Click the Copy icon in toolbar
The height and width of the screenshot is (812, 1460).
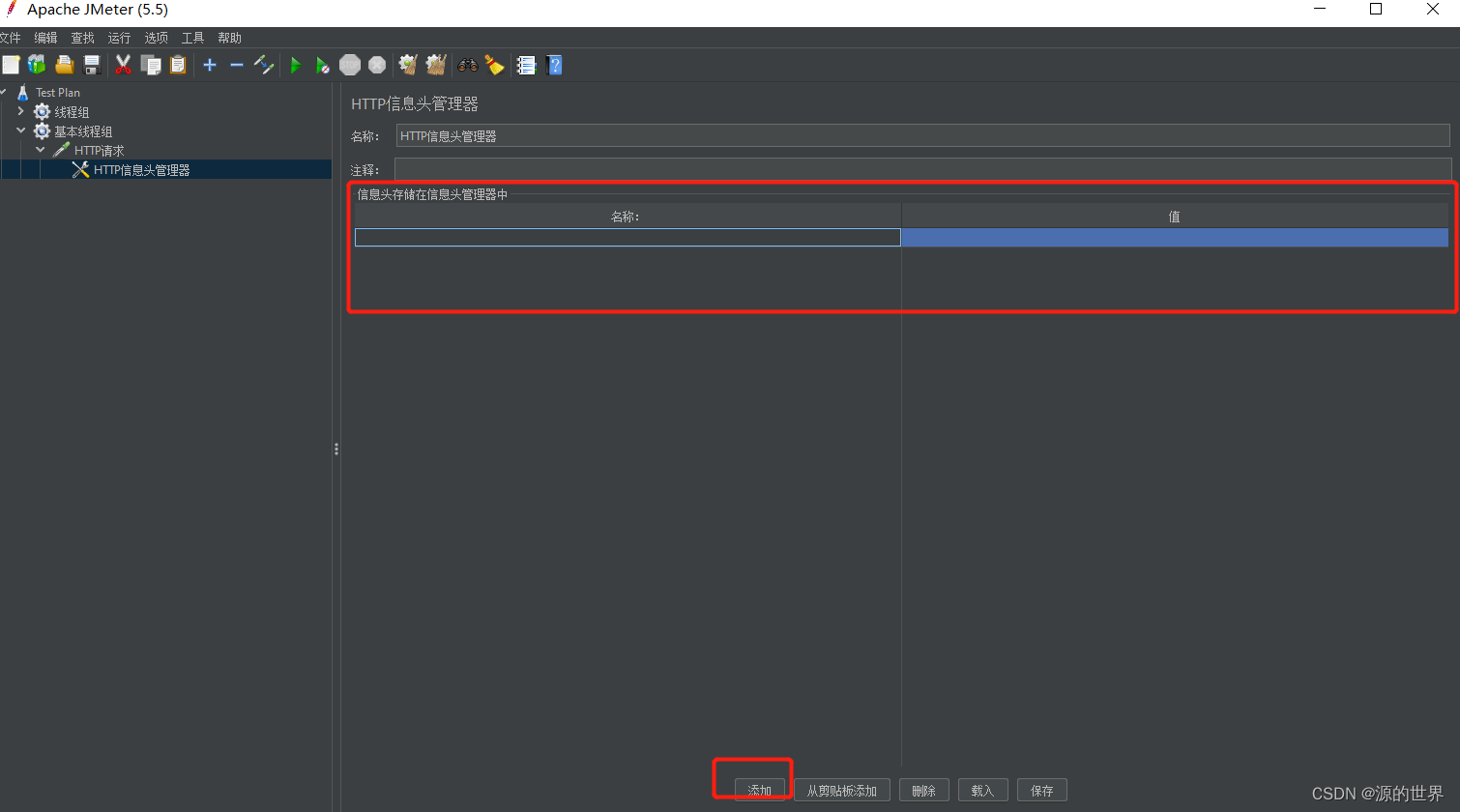click(151, 65)
